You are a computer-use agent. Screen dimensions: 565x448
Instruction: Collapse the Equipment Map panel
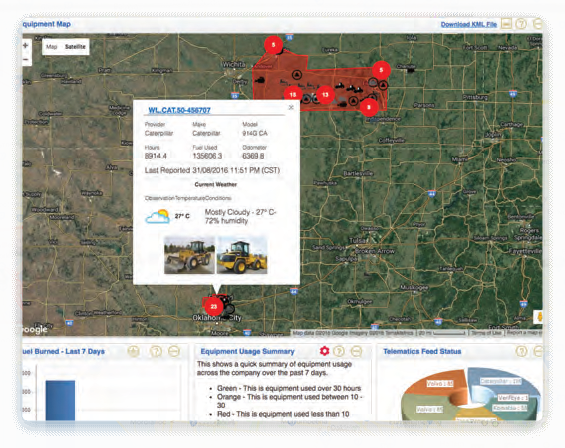pos(538,24)
